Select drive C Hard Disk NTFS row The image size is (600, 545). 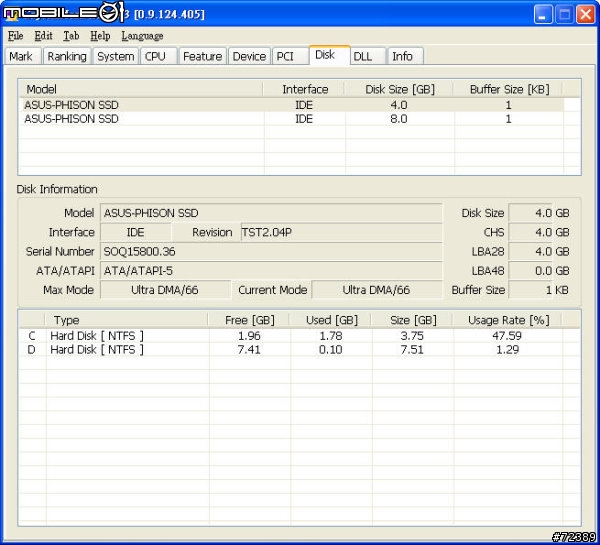click(x=291, y=336)
